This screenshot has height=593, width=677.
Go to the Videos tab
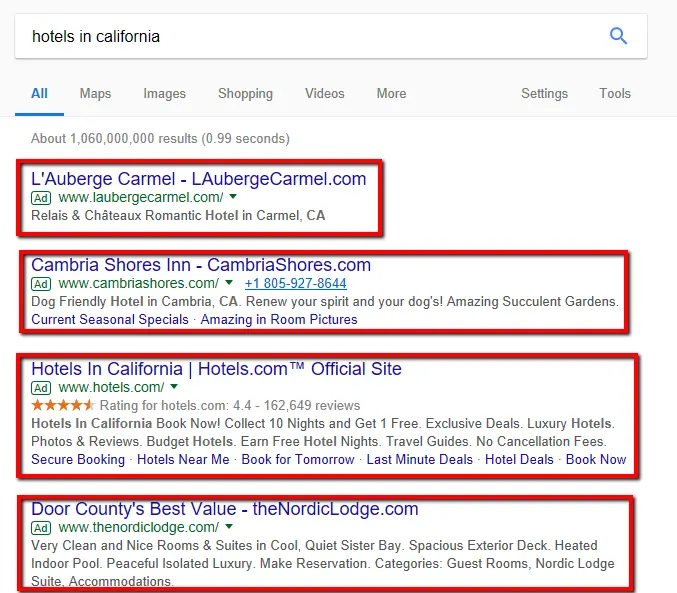click(324, 93)
